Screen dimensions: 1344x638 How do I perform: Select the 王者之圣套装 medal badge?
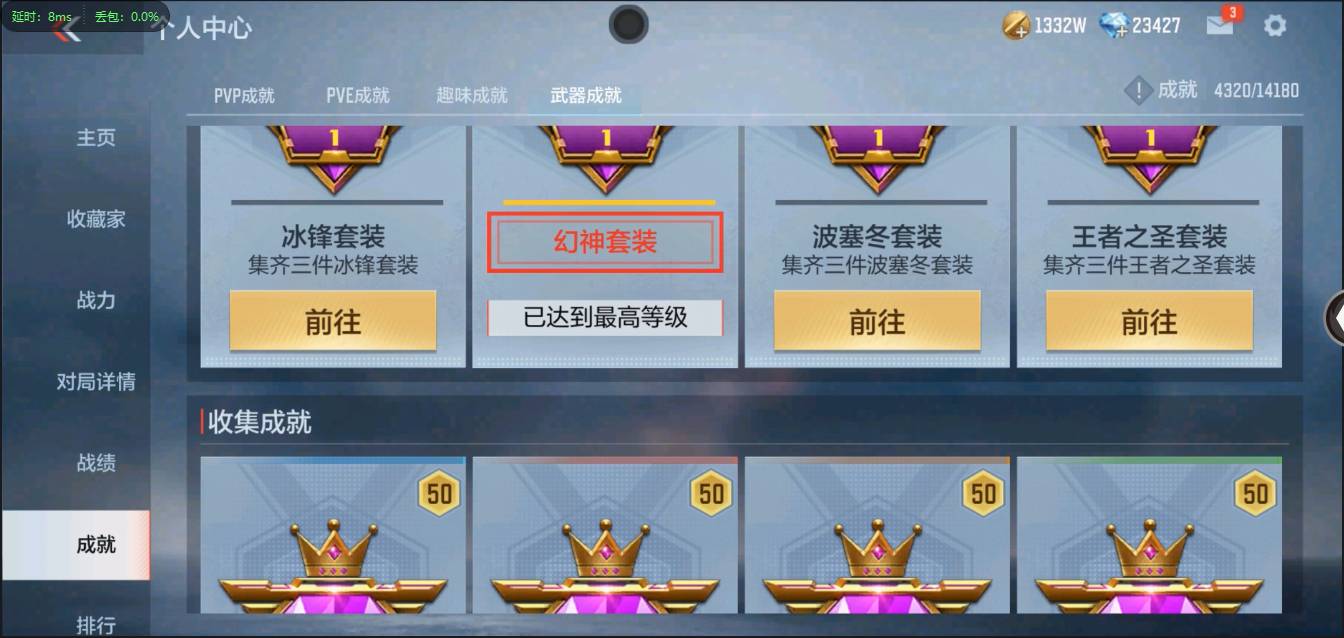pyautogui.click(x=1150, y=158)
